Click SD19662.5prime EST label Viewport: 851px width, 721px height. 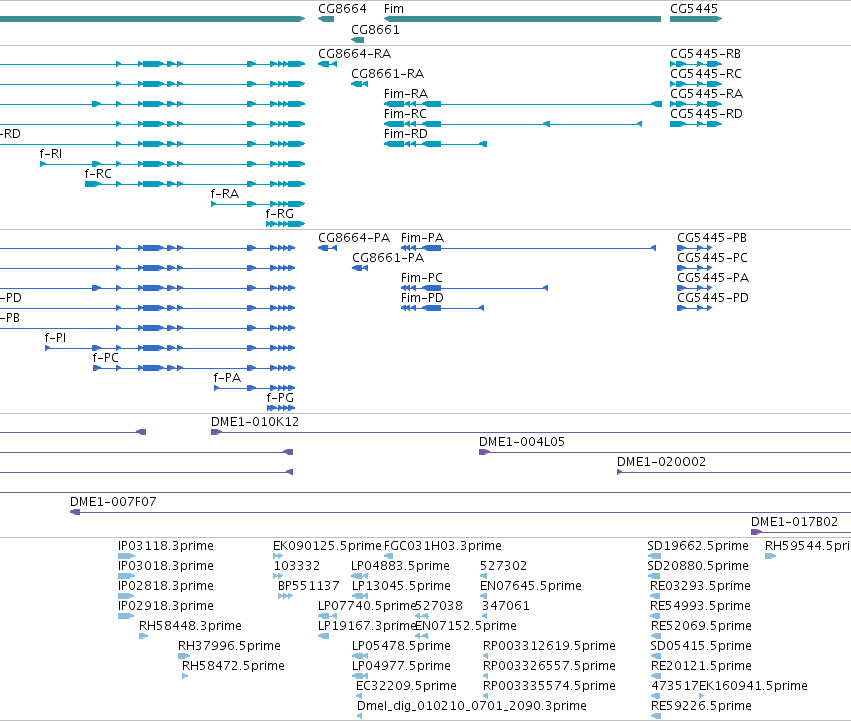[x=698, y=546]
